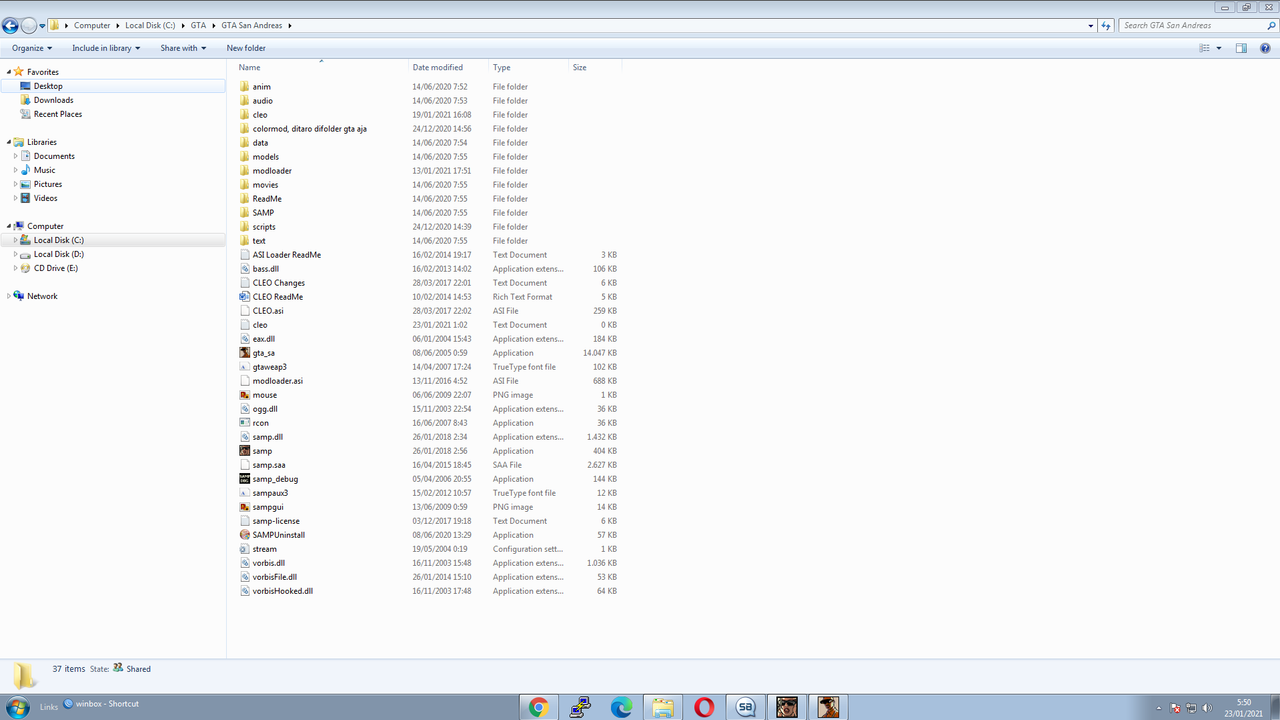Image resolution: width=1280 pixels, height=720 pixels.
Task: Click the GTA breadcrumb in address bar
Action: 198,25
